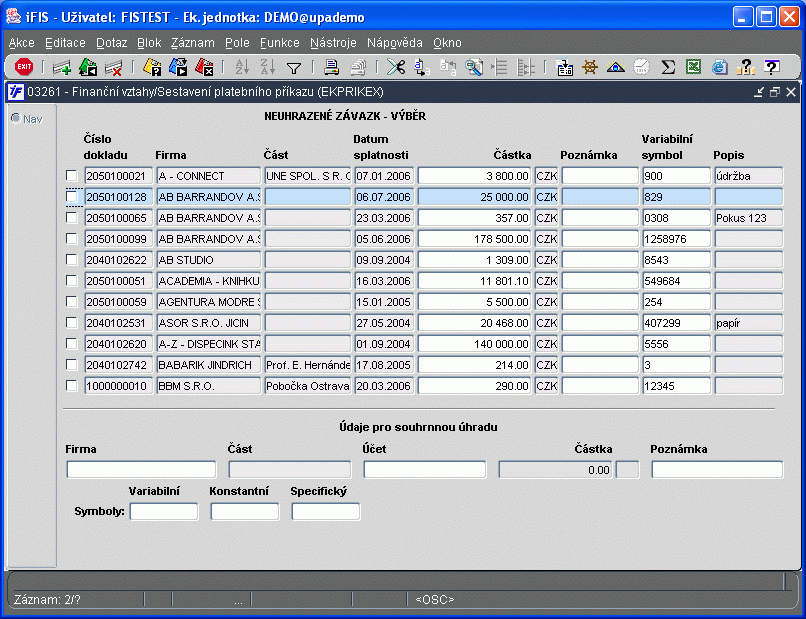Click the multi-page print icon
Viewport: 806px width, 619px height.
coord(358,67)
